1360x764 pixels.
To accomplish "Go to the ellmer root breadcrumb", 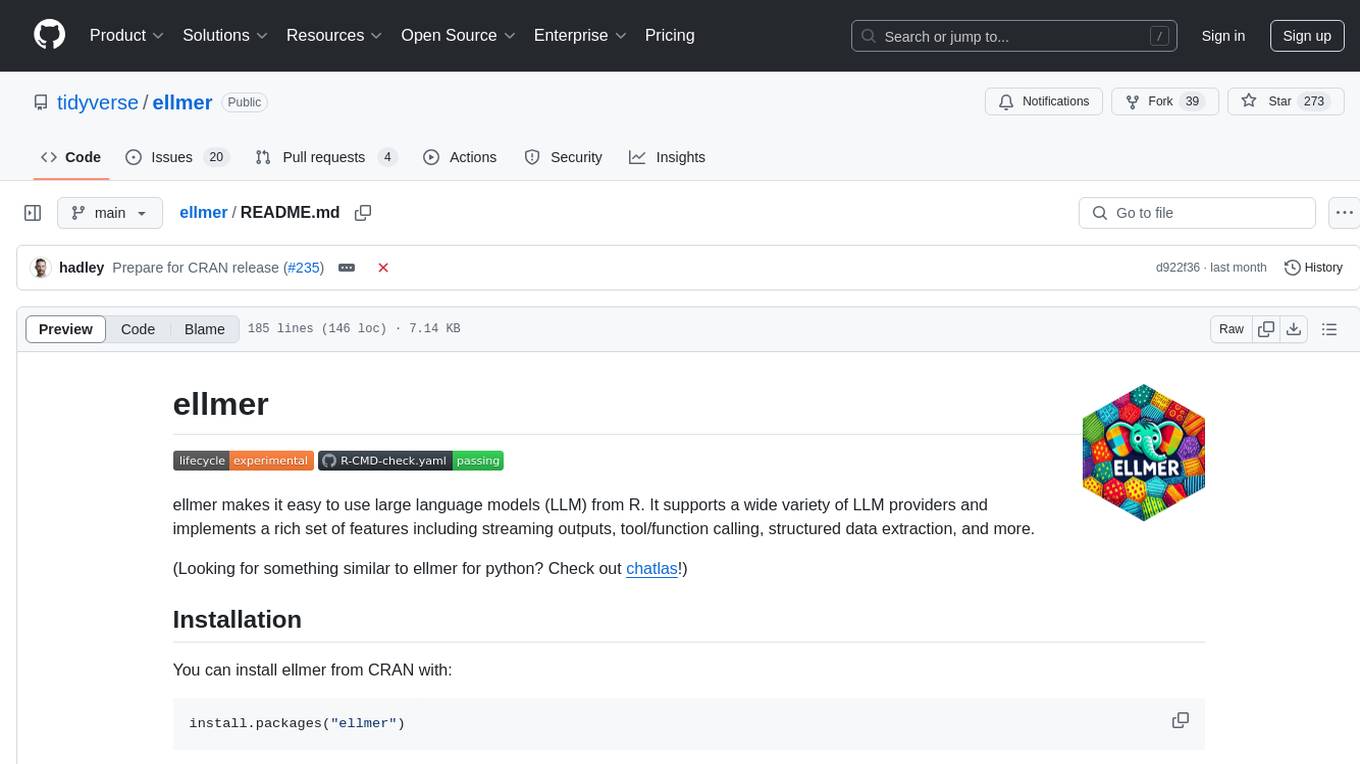I will click(203, 212).
